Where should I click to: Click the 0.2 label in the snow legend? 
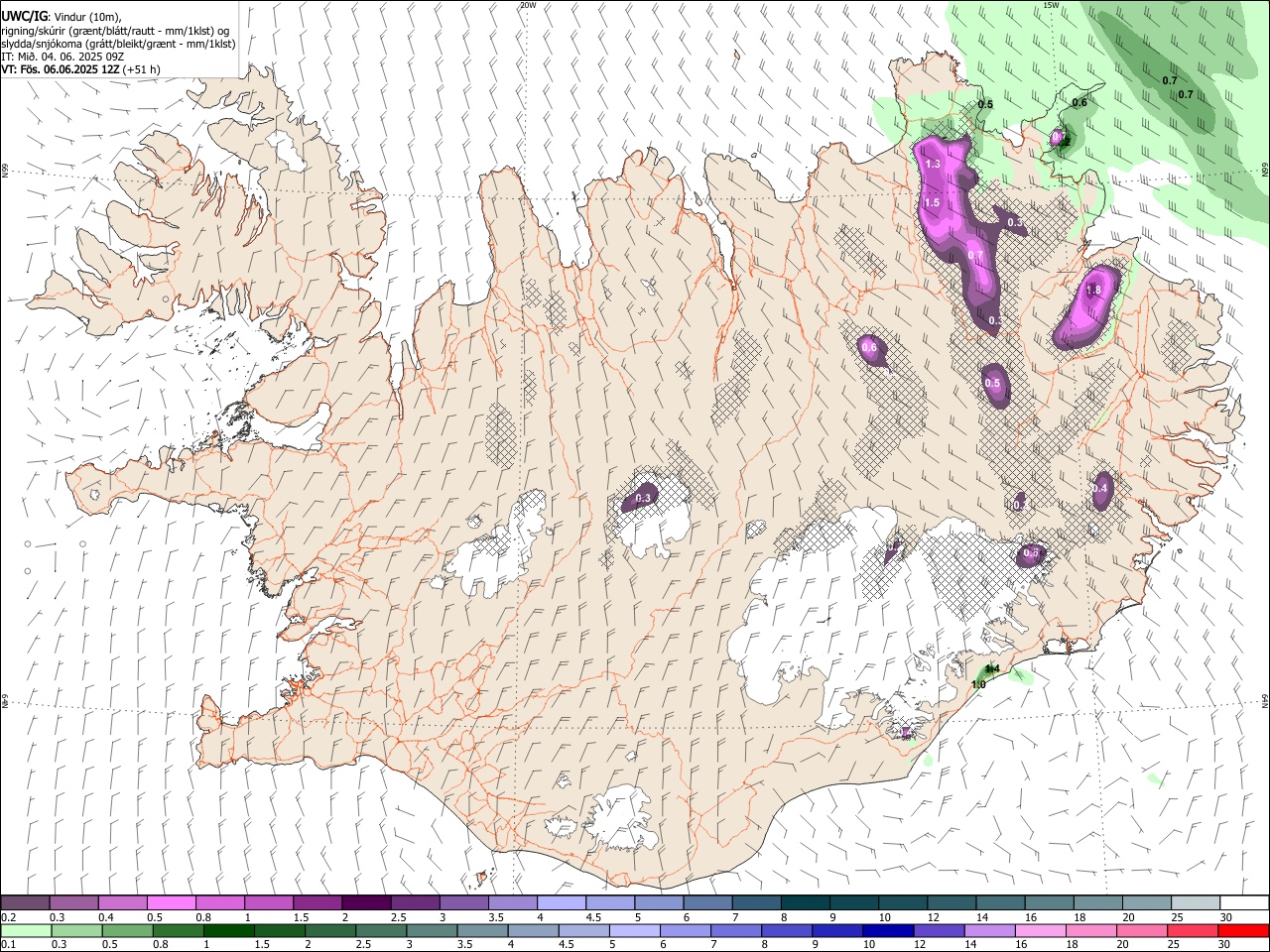pos(8,917)
